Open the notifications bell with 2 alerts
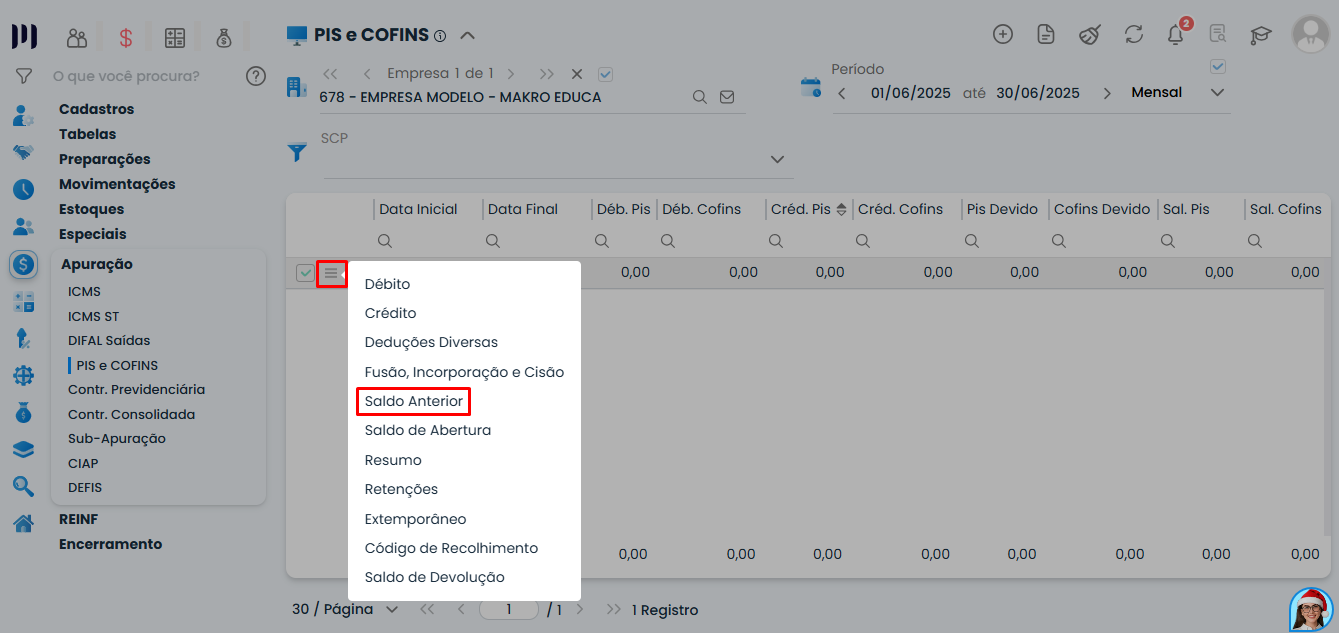 [x=1175, y=34]
